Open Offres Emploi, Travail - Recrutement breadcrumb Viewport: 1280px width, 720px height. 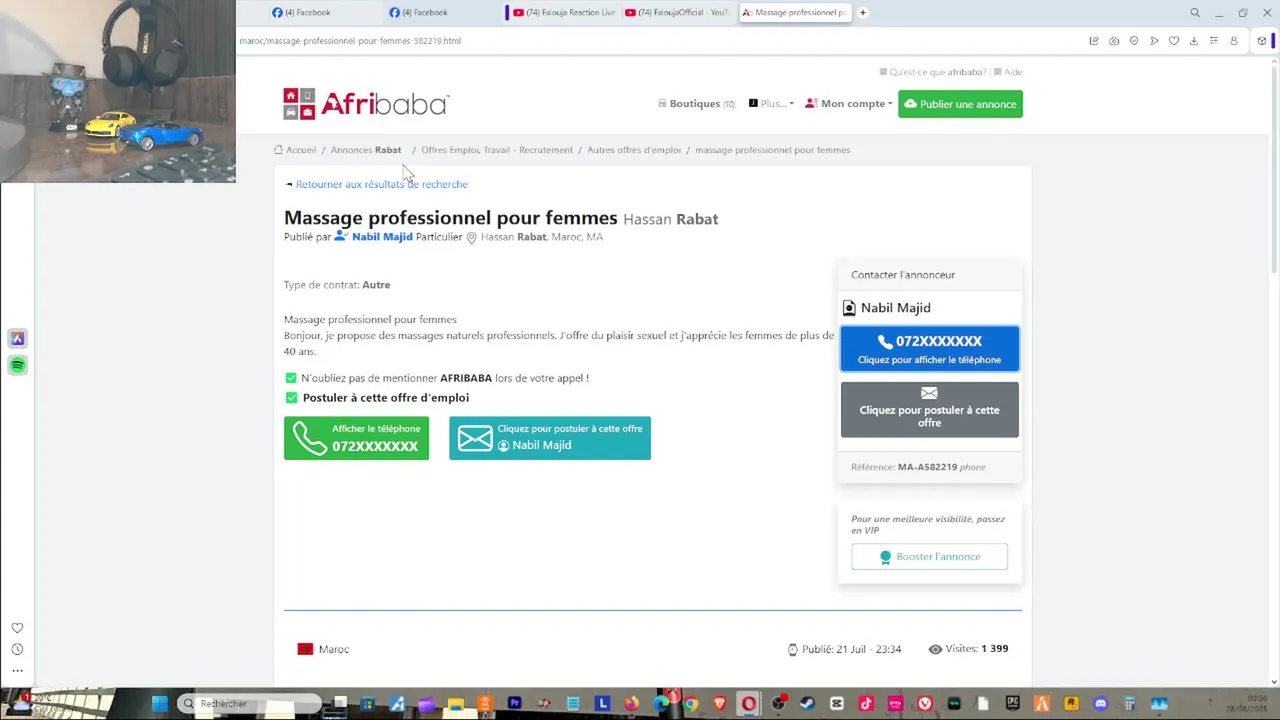497,150
